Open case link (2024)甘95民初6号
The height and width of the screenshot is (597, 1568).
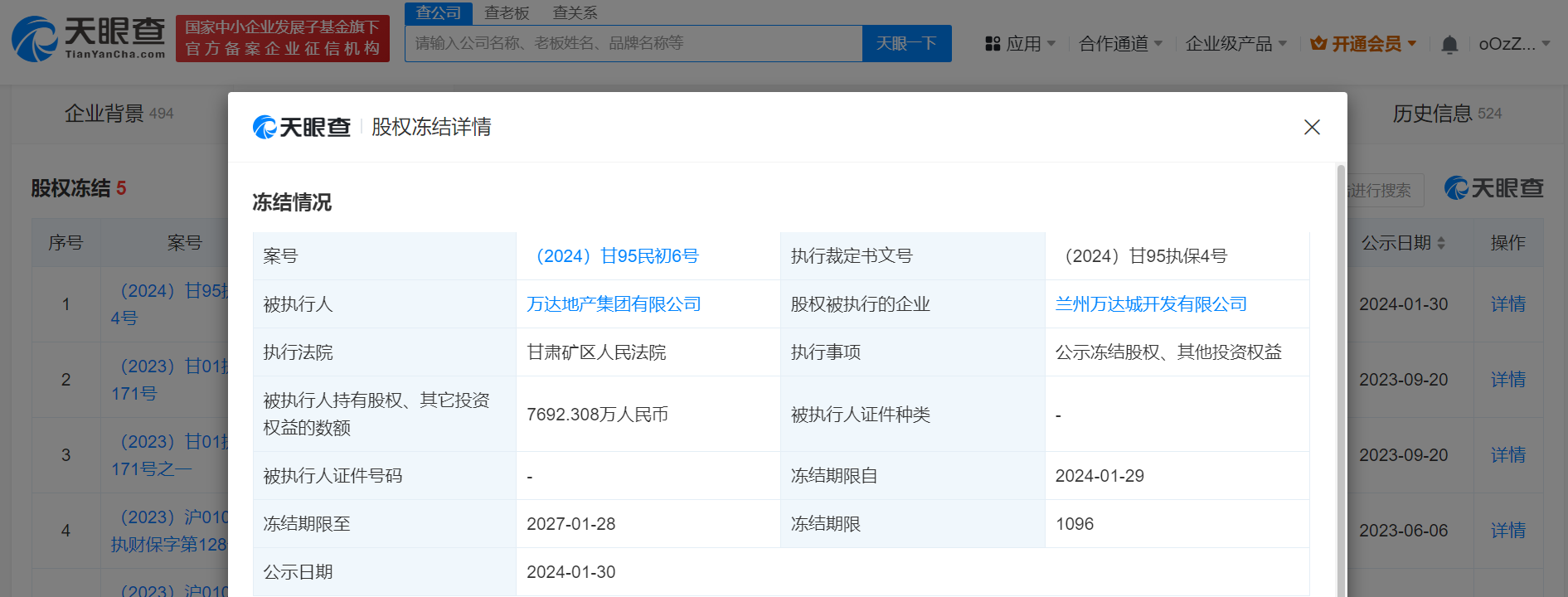tap(613, 256)
